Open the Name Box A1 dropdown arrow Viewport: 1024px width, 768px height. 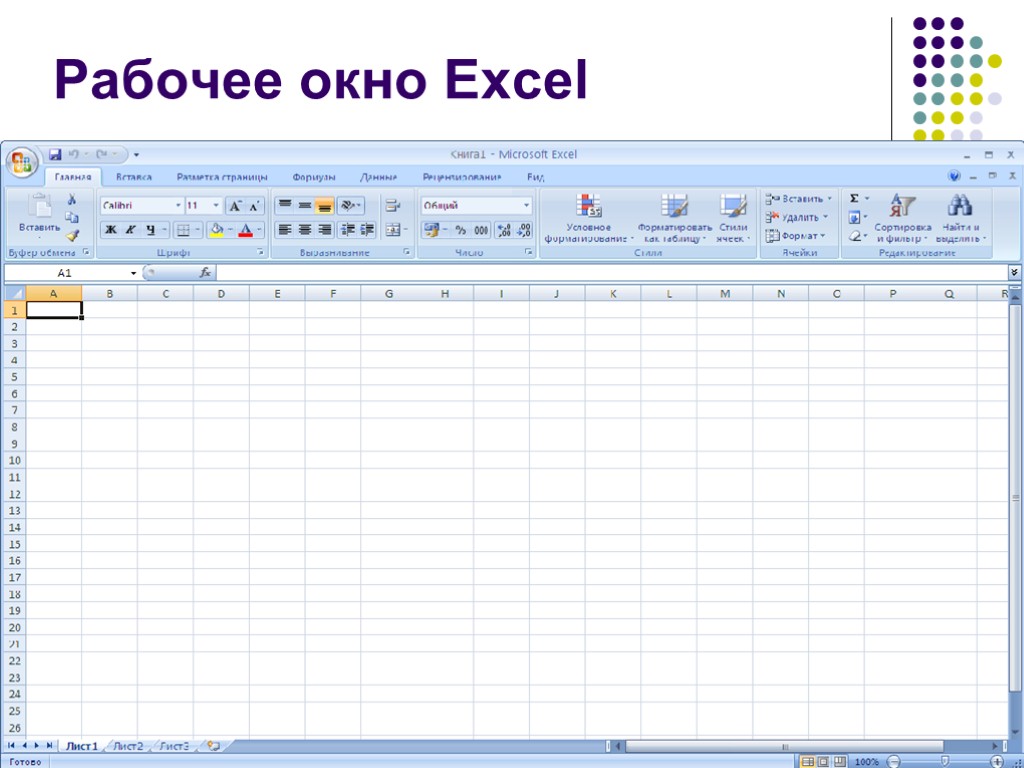coord(133,273)
